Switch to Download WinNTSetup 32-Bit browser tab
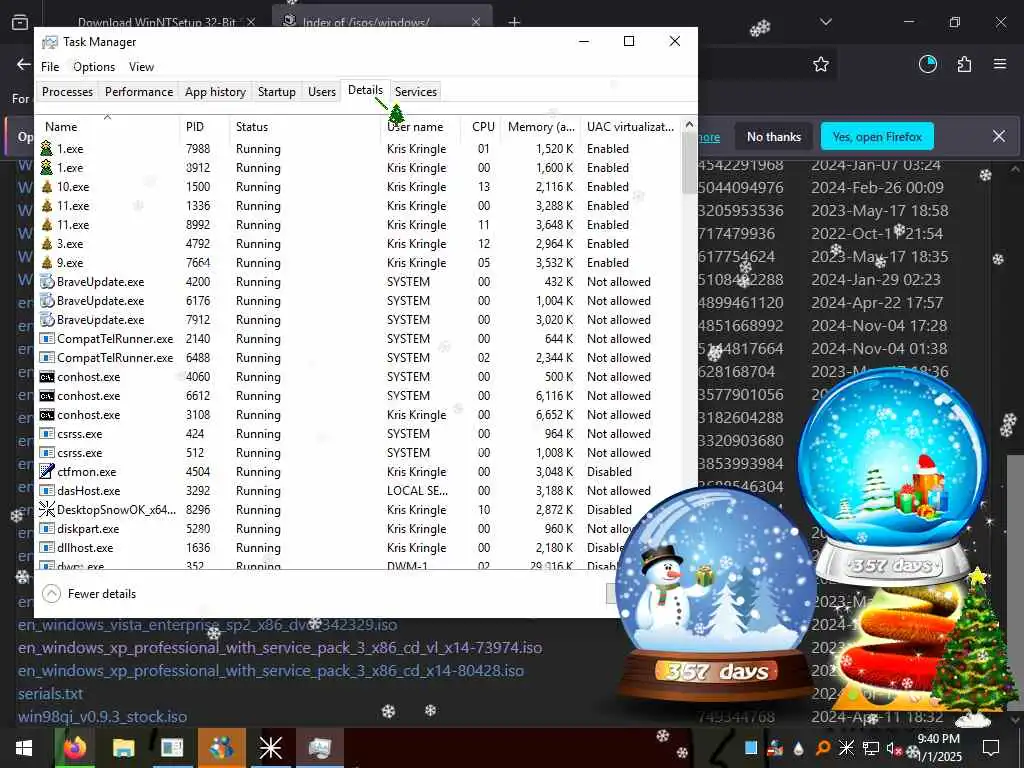This screenshot has height=768, width=1024. point(157,22)
